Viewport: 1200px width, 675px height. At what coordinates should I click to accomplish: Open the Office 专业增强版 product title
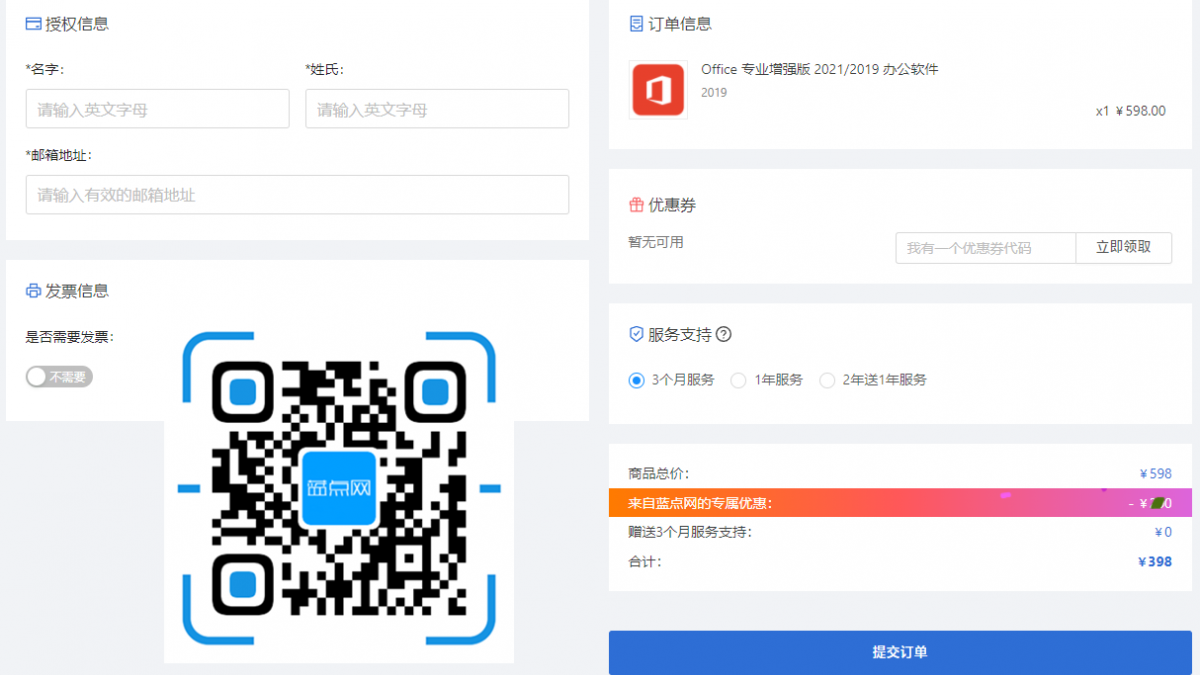[x=820, y=69]
